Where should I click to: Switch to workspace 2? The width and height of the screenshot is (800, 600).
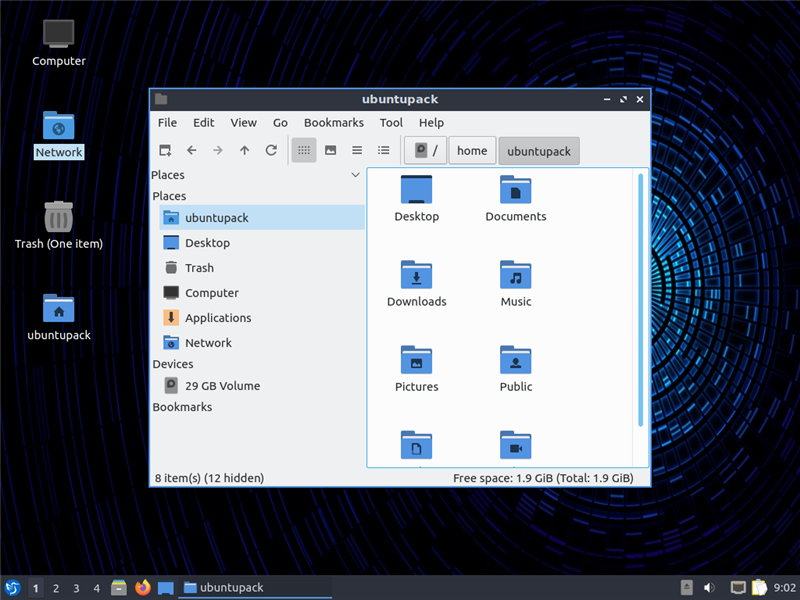point(56,588)
